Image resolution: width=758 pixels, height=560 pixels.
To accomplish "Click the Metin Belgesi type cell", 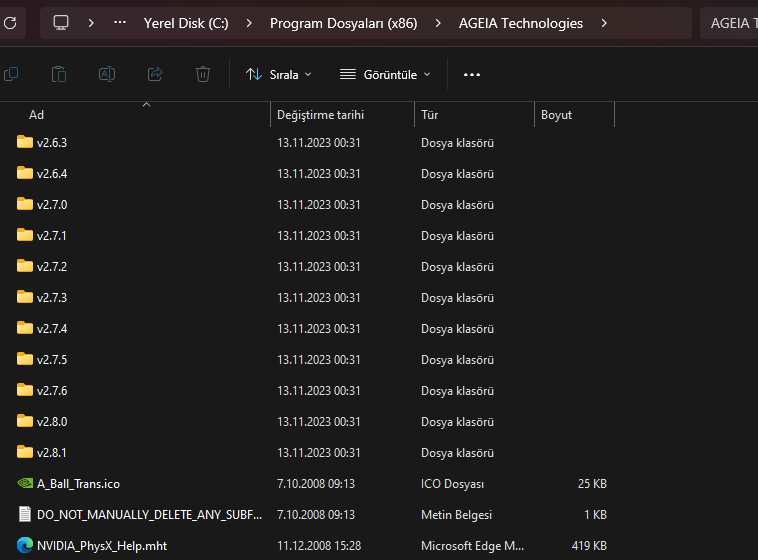I will coord(456,515).
